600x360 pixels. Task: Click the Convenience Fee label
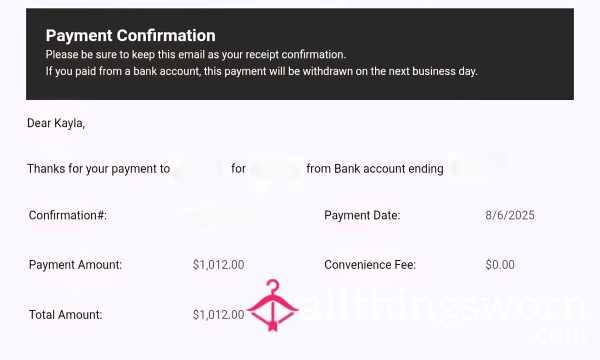(x=370, y=265)
